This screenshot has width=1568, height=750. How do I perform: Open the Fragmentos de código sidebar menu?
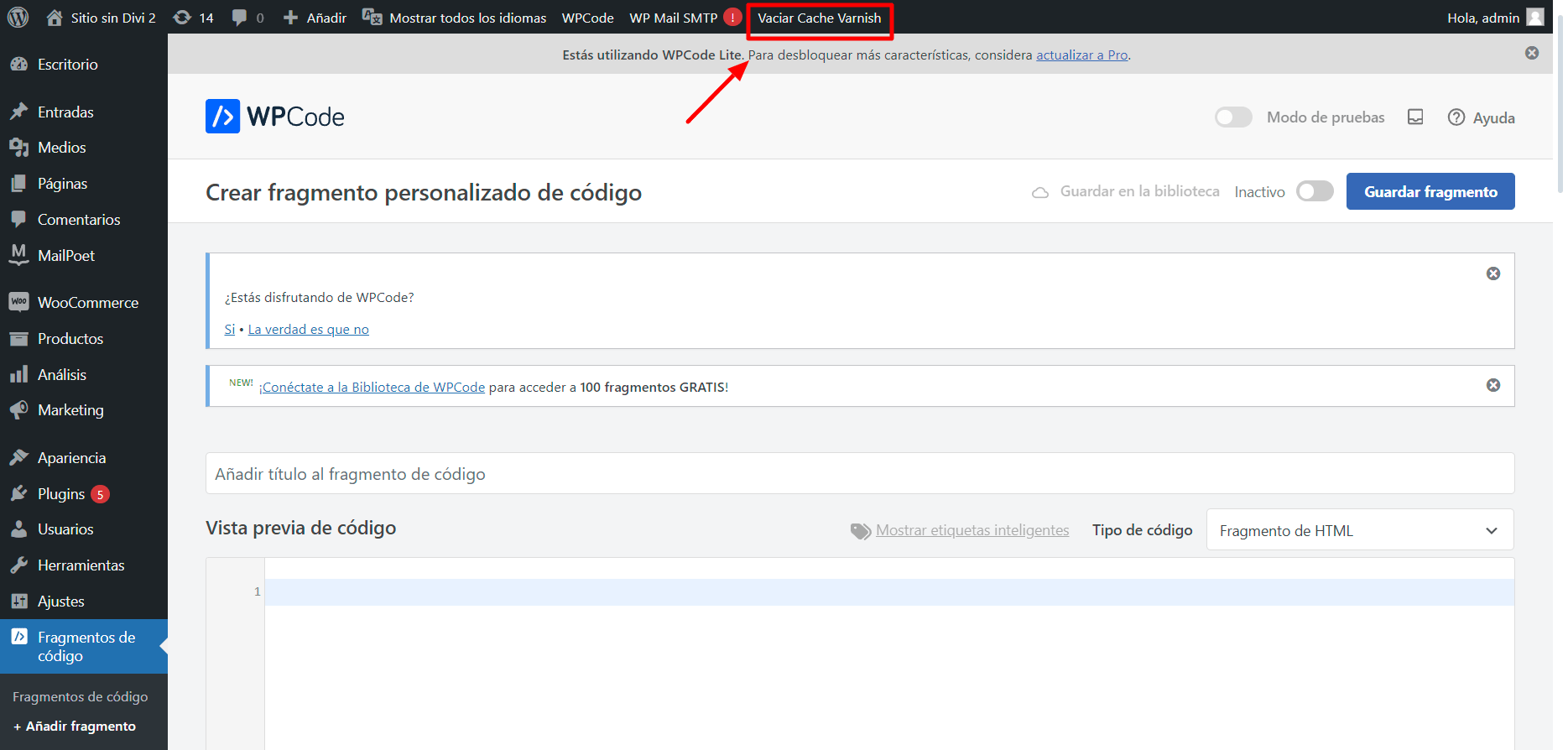point(84,647)
